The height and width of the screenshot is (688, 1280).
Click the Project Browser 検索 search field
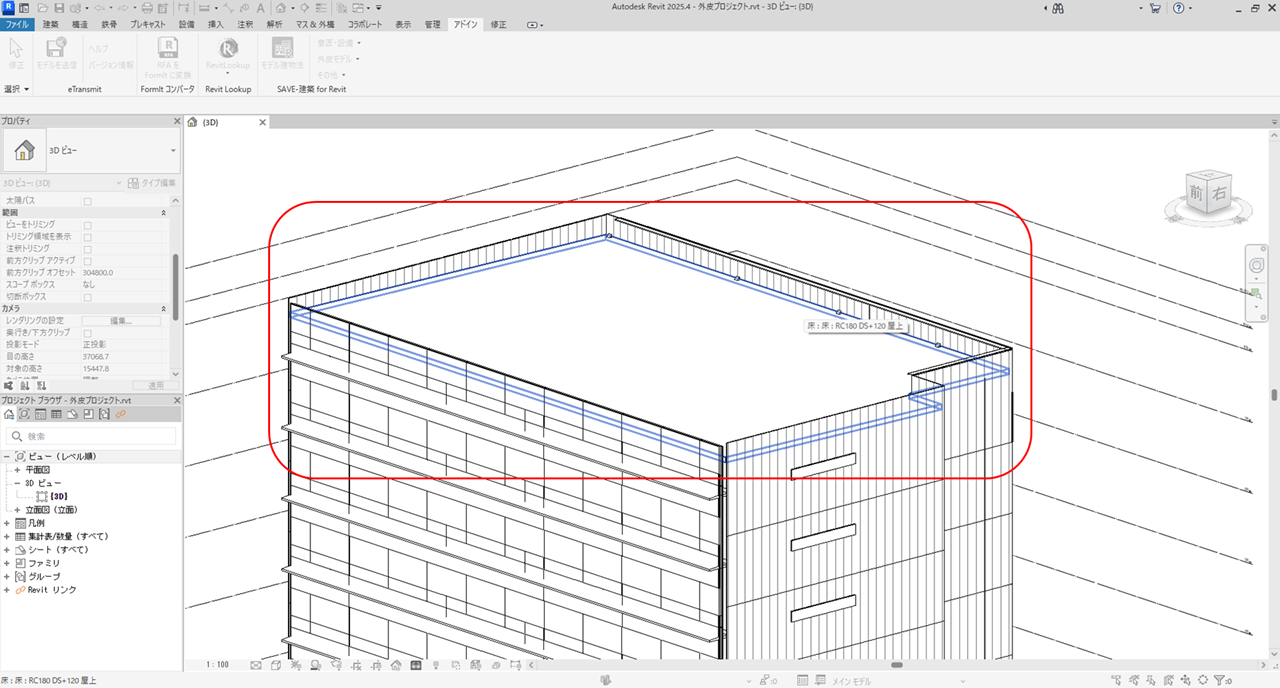91,436
